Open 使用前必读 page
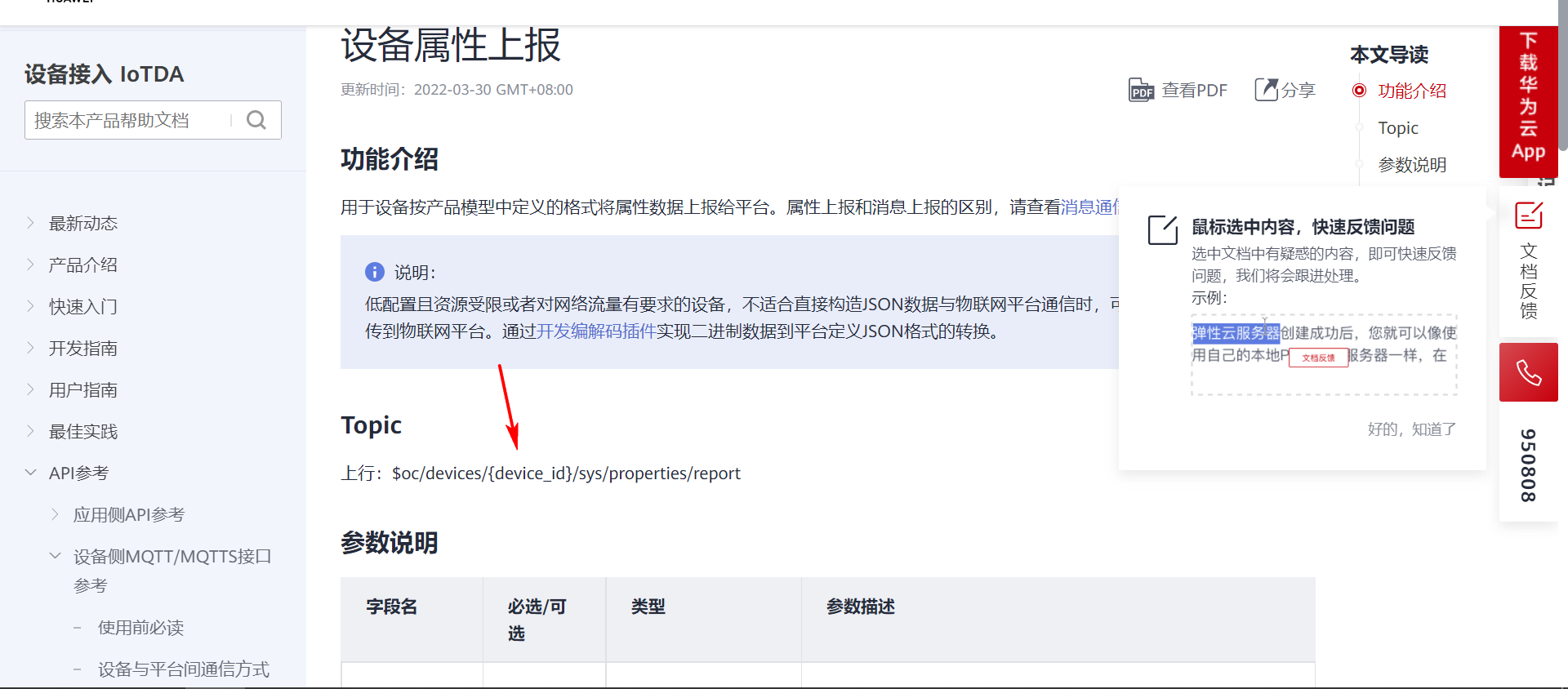 tap(140, 627)
